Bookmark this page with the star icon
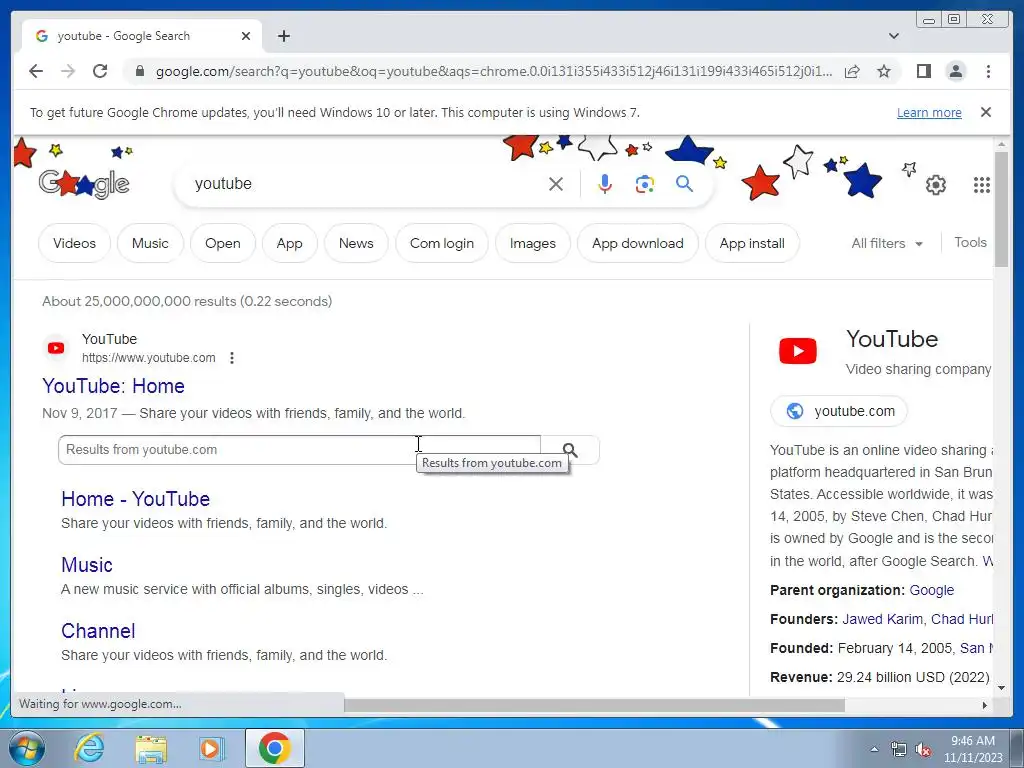This screenshot has width=1024, height=768. click(884, 71)
